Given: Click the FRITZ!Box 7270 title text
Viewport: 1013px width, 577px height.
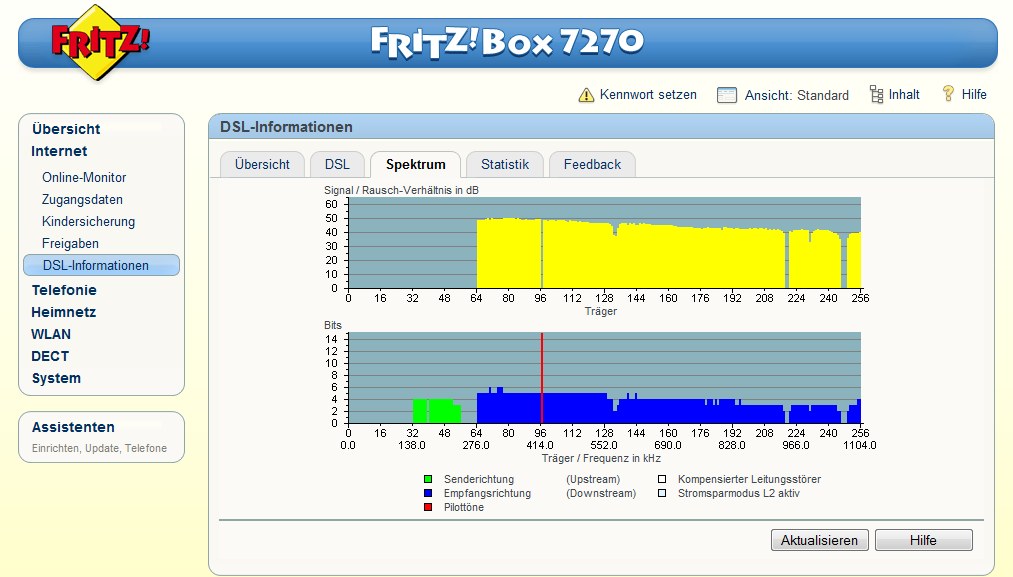Looking at the screenshot, I should tap(507, 42).
